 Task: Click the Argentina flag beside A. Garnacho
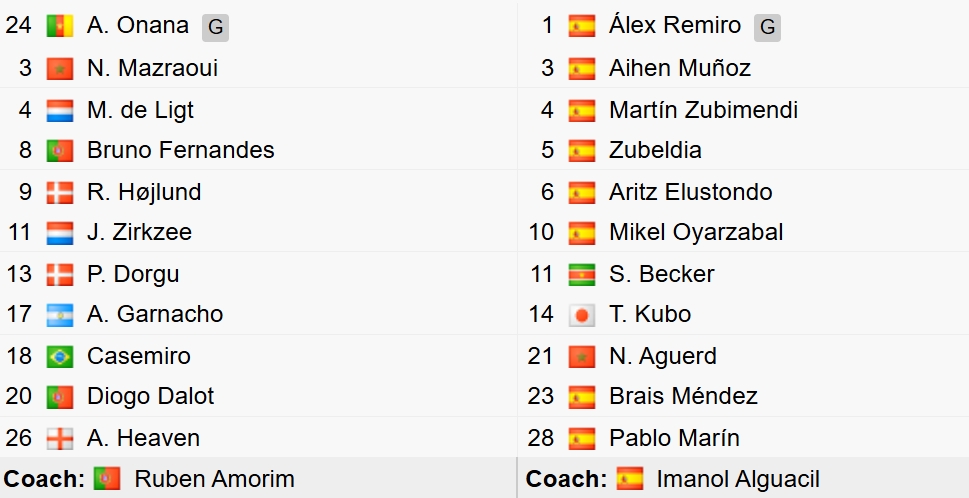(60, 315)
